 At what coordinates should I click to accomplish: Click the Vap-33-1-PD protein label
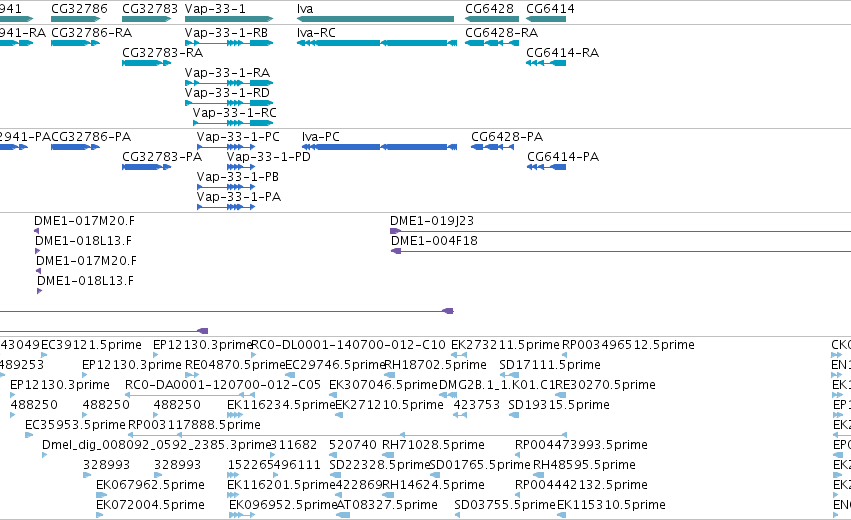(269, 157)
